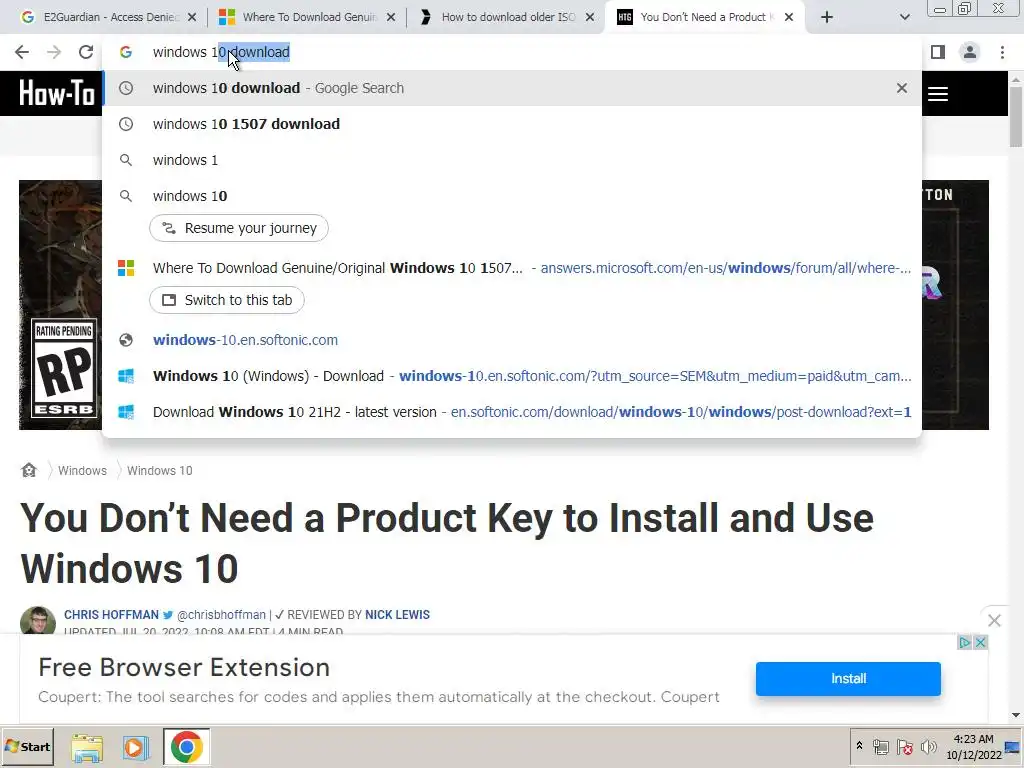
Task: Close the How to download older ISO tab
Action: tap(590, 18)
